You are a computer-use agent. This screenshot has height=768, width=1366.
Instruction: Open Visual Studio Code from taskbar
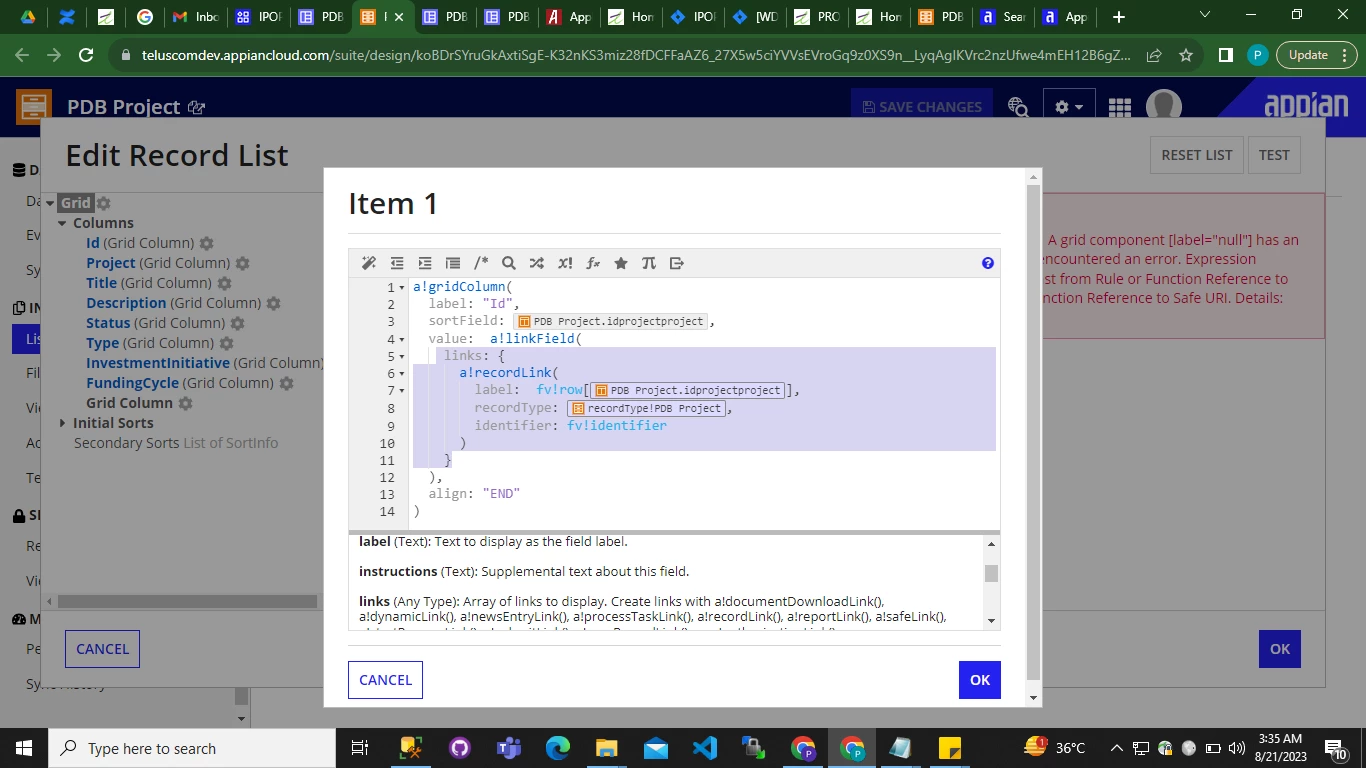705,748
